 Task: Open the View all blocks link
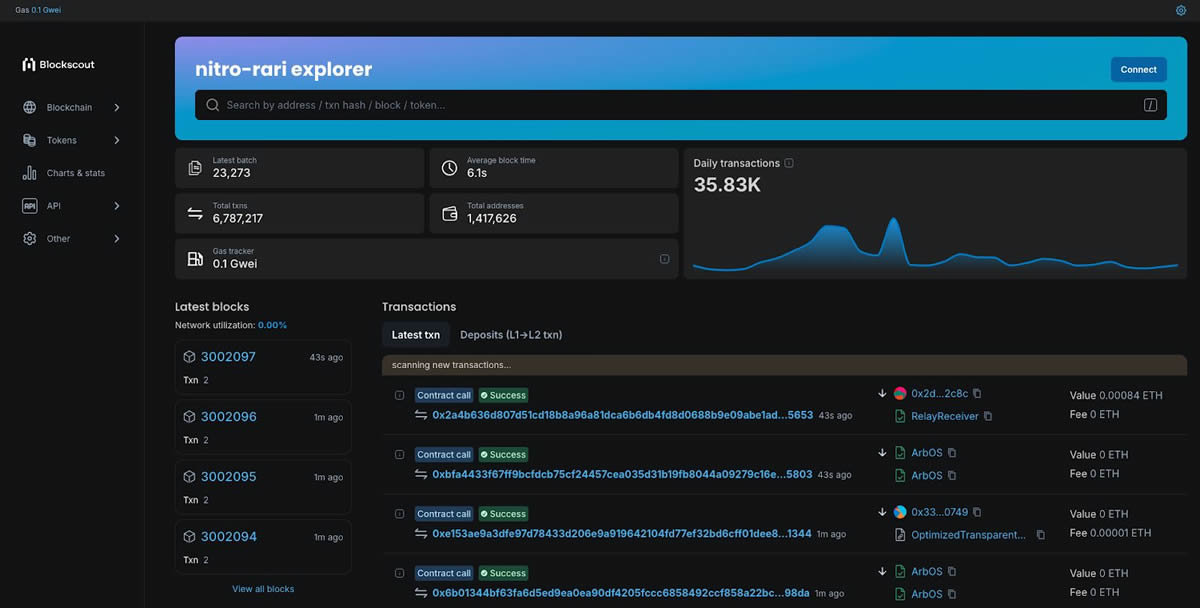click(x=262, y=589)
